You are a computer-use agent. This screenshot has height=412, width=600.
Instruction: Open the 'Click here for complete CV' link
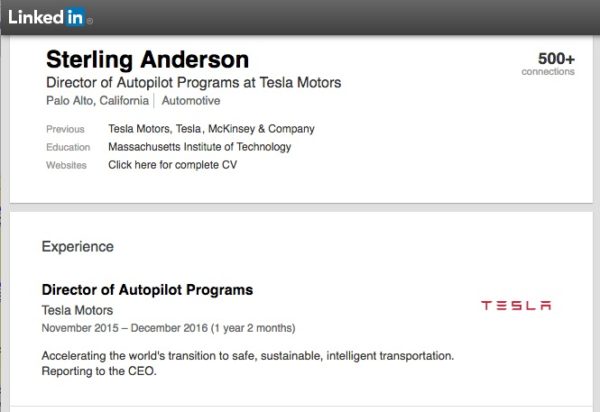tap(173, 165)
